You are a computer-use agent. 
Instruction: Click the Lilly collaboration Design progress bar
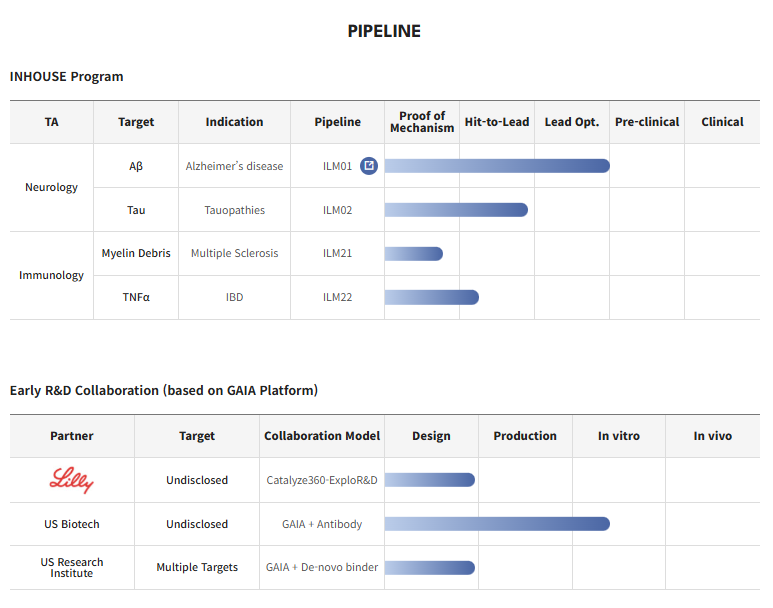[429, 480]
